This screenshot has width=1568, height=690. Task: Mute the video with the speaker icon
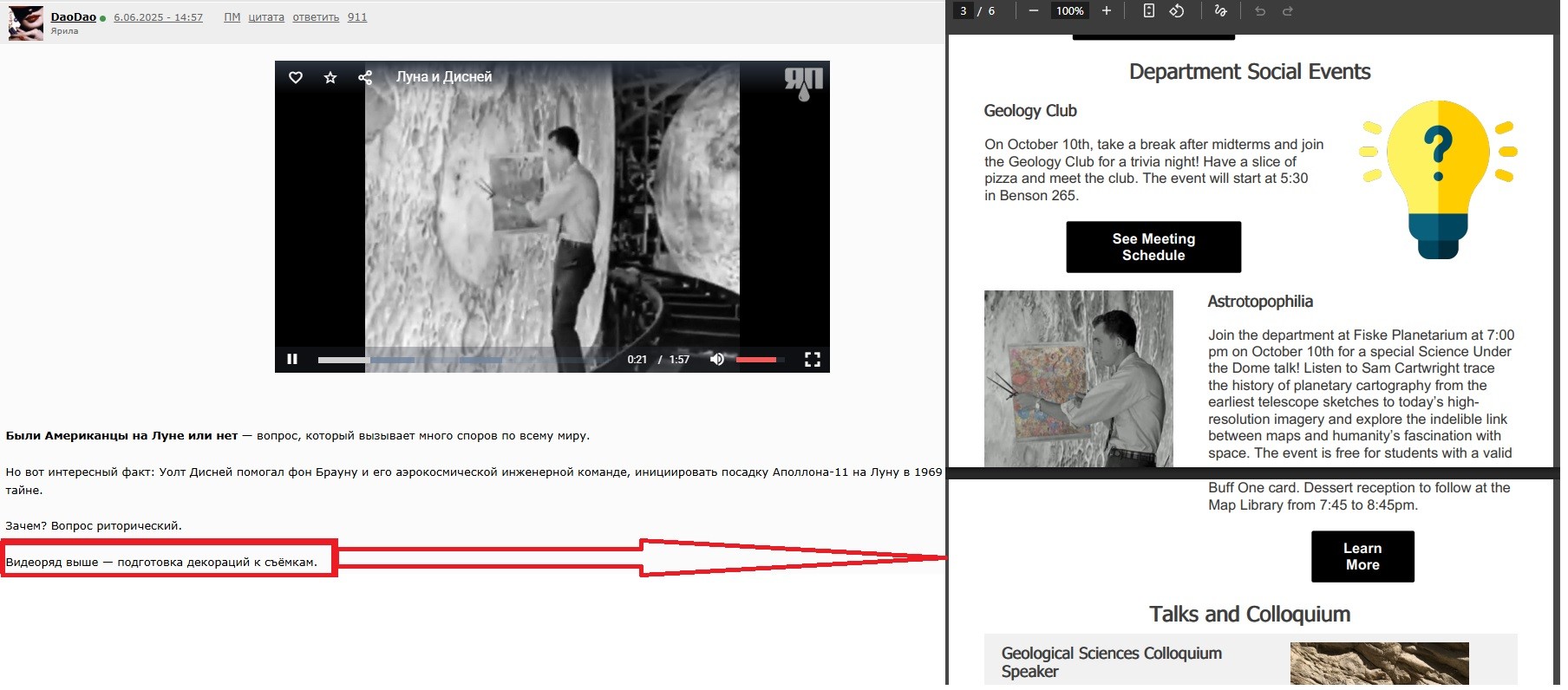[x=717, y=359]
